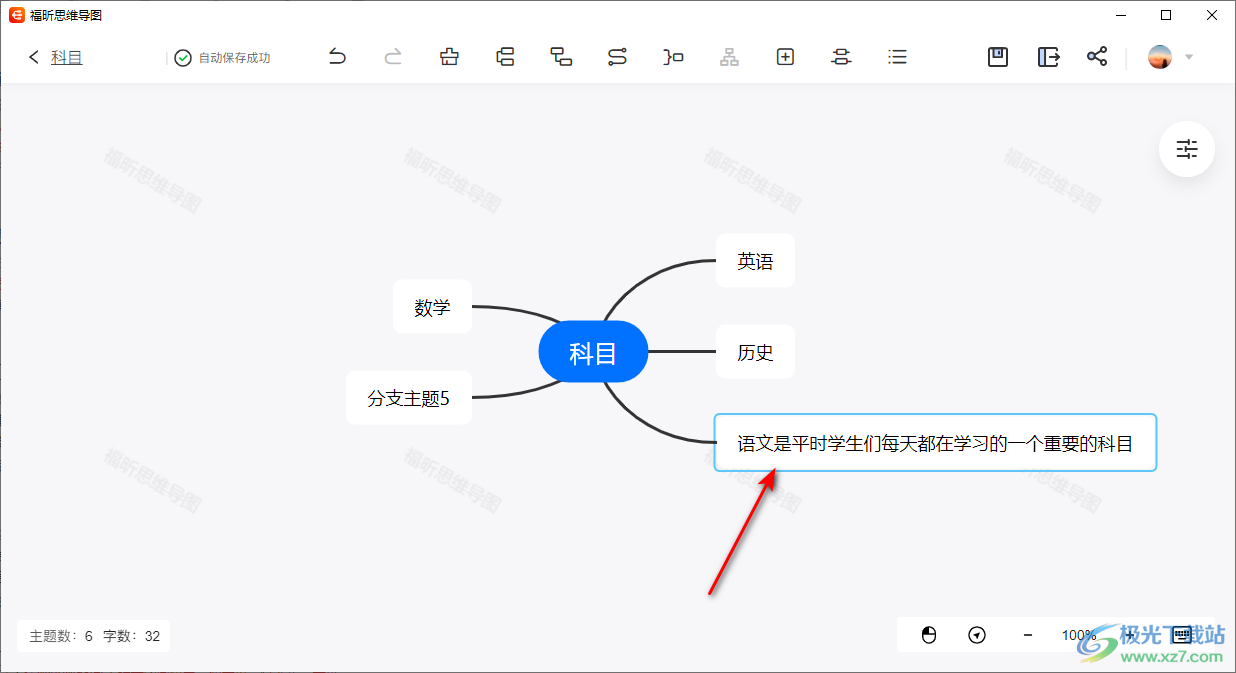Zoom out with the minus button

(1028, 635)
